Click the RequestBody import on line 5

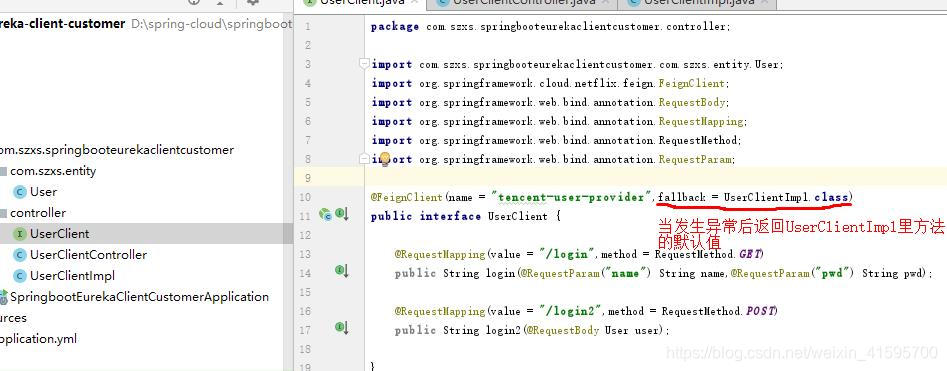tap(551, 102)
